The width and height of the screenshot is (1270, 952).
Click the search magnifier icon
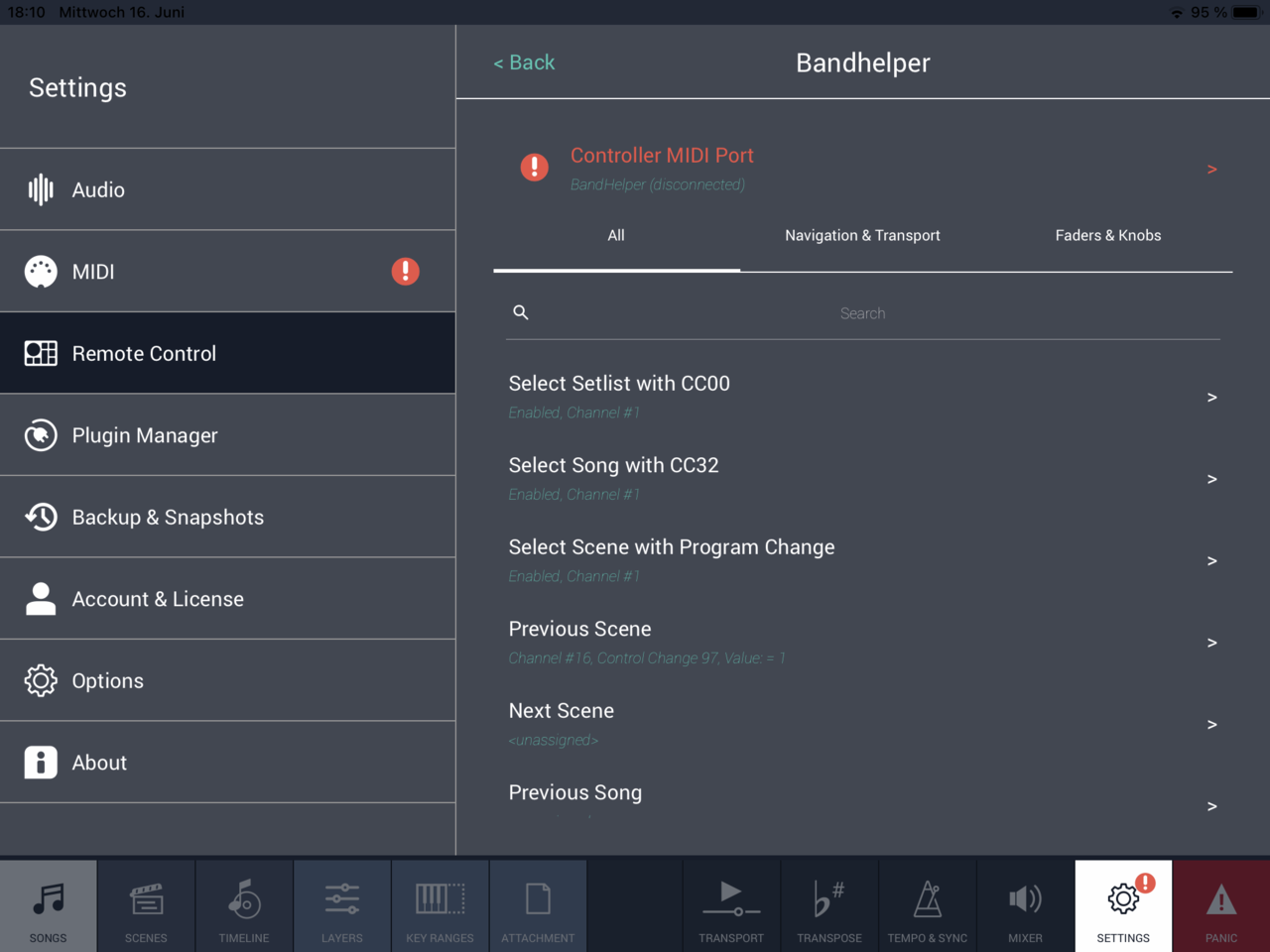[521, 312]
